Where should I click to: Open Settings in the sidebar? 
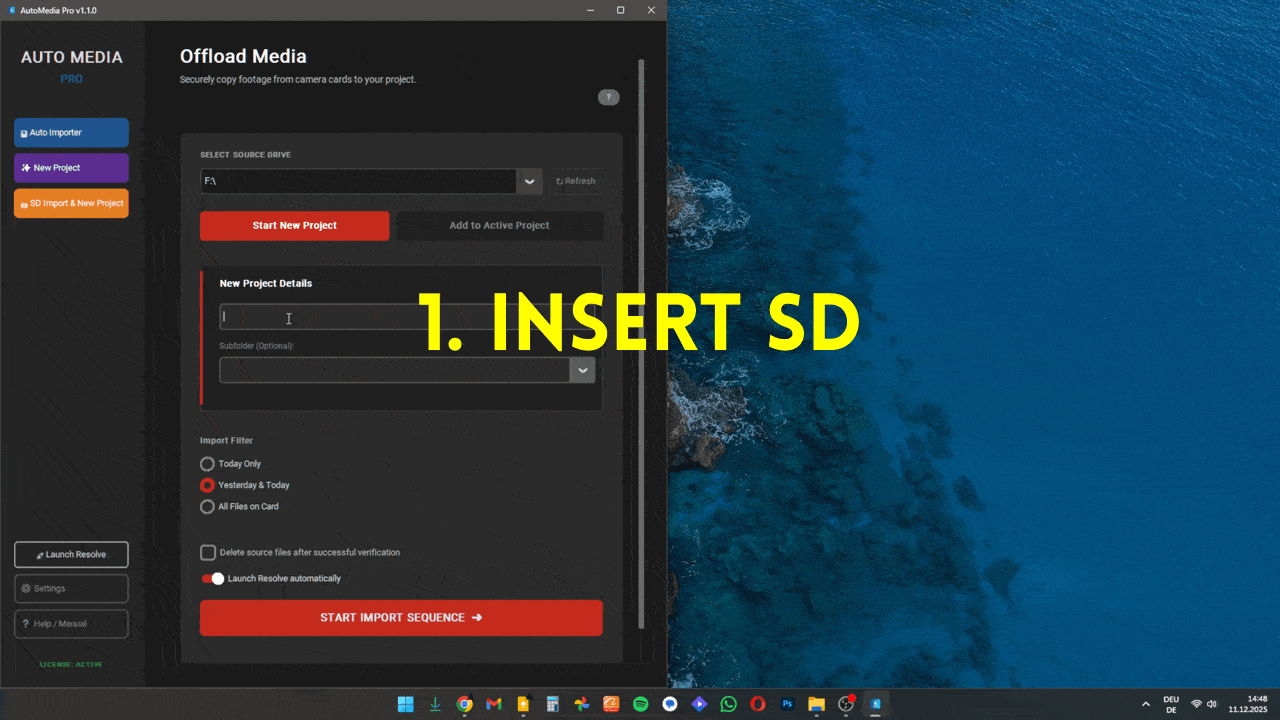(71, 588)
